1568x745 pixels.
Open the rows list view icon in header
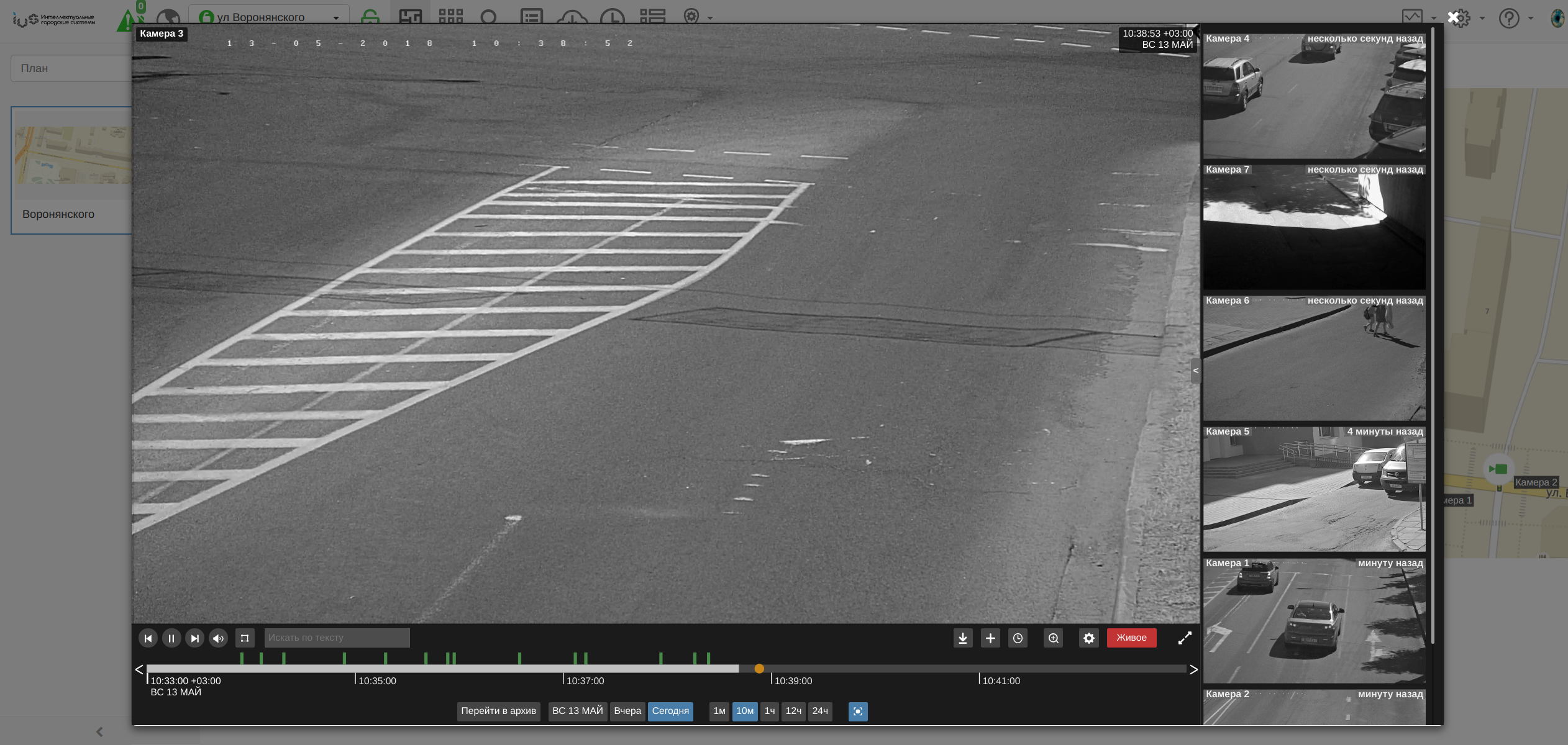[652, 17]
